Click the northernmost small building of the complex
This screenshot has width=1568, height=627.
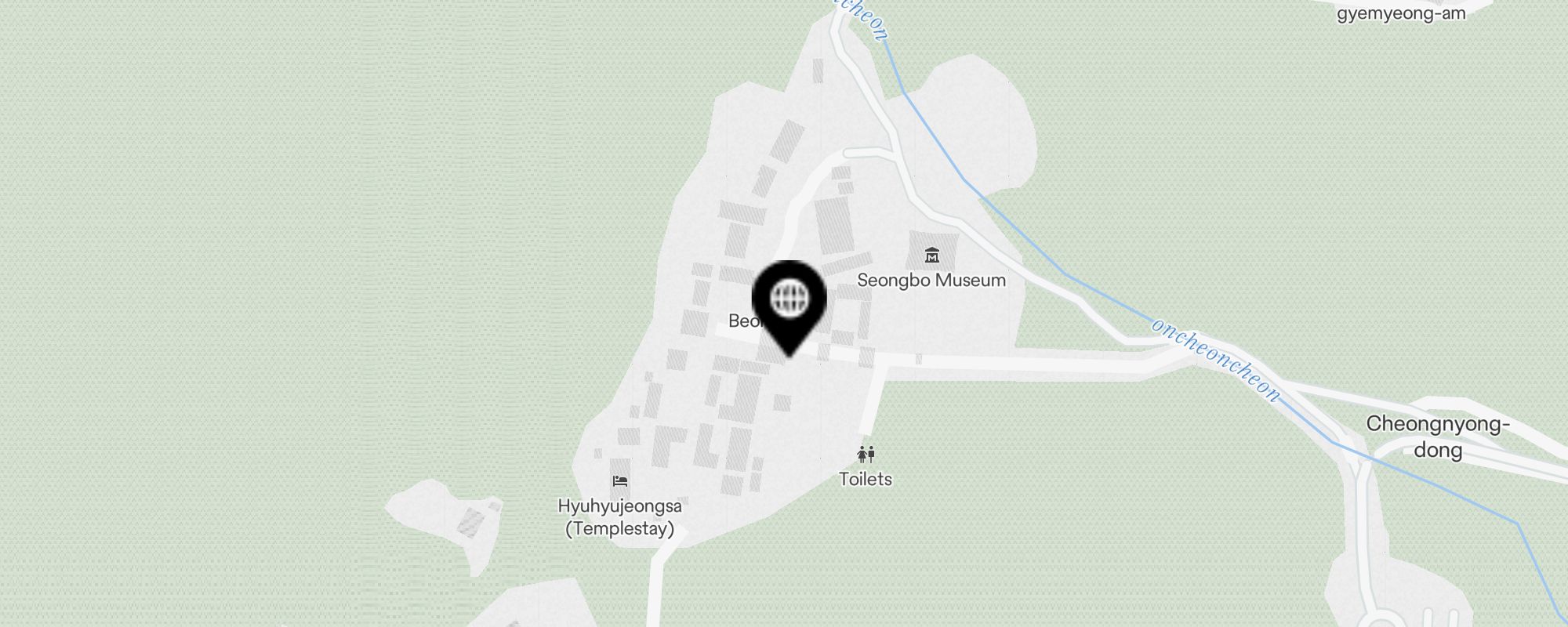pyautogui.click(x=818, y=71)
